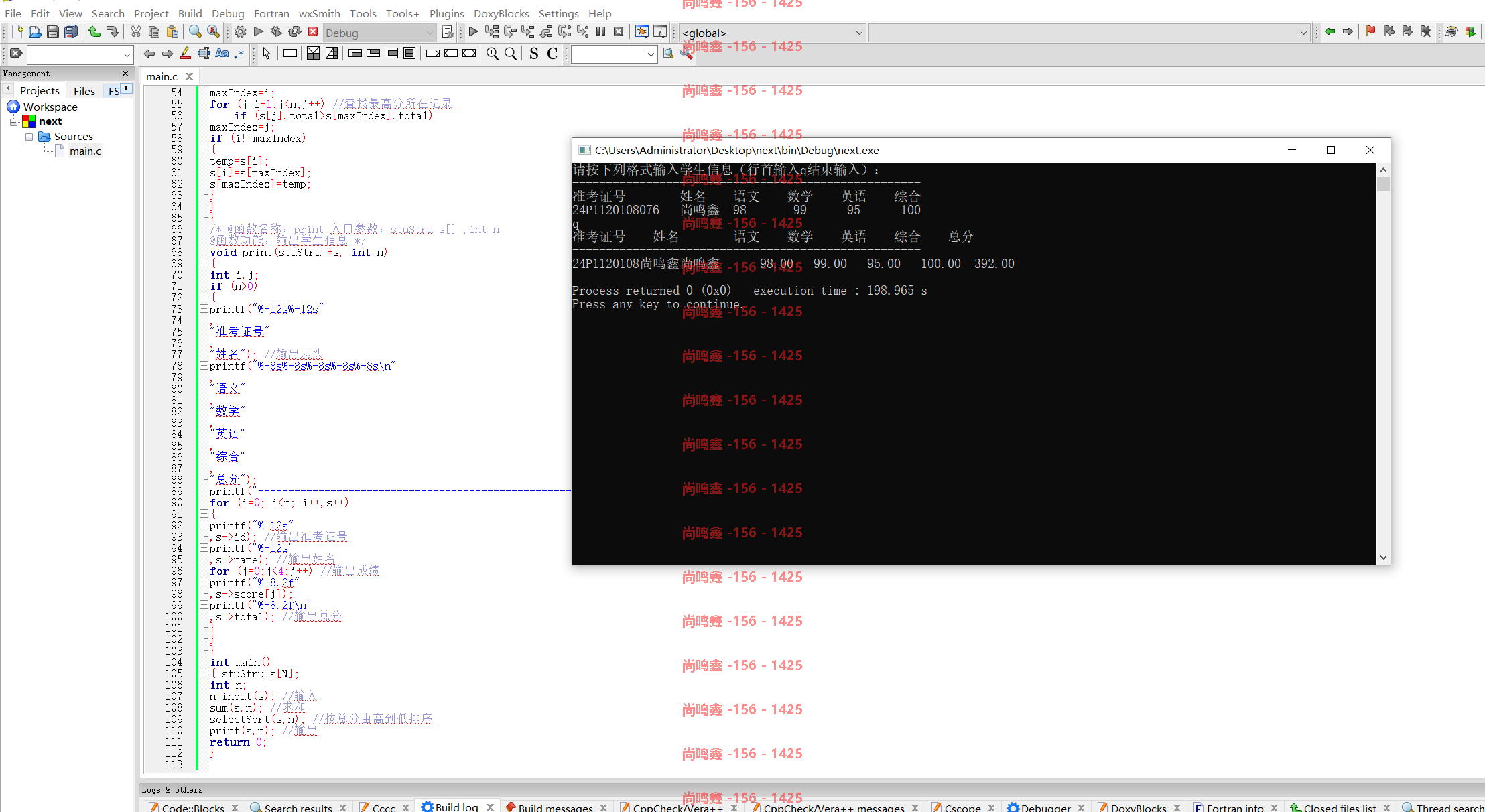Toggle highlight occurrences marker

(x=186, y=54)
